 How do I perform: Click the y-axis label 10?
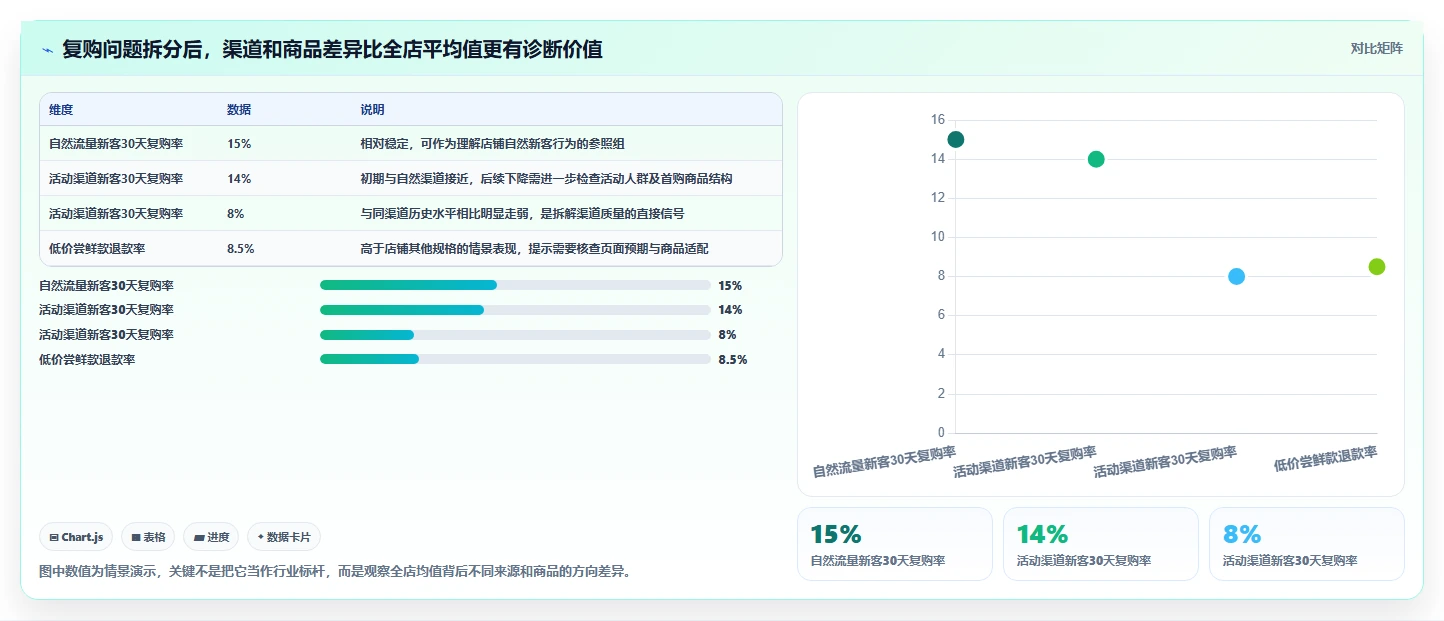pyautogui.click(x=937, y=237)
